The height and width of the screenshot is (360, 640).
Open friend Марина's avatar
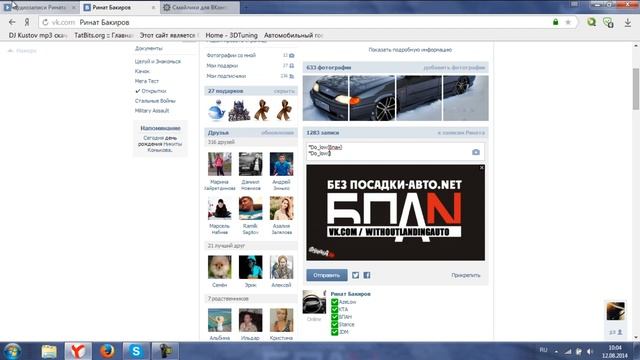pos(220,164)
